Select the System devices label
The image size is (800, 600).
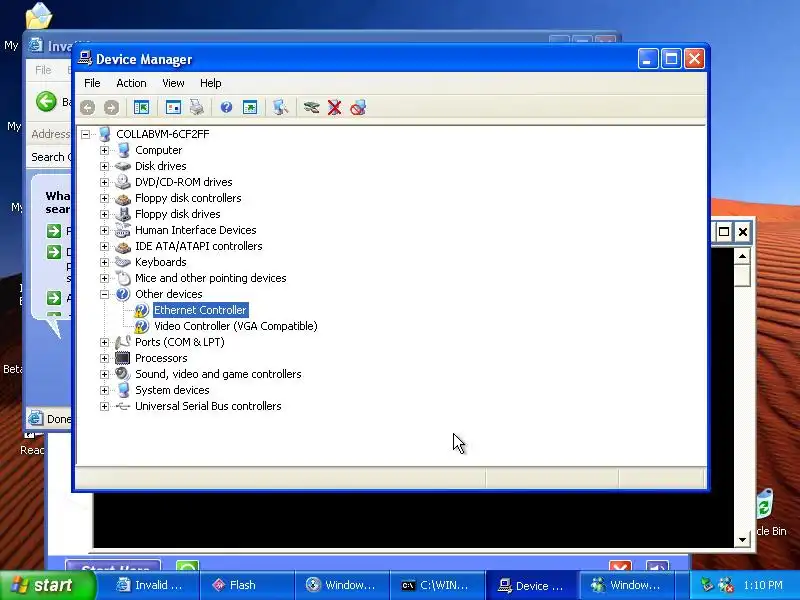pyautogui.click(x=172, y=390)
